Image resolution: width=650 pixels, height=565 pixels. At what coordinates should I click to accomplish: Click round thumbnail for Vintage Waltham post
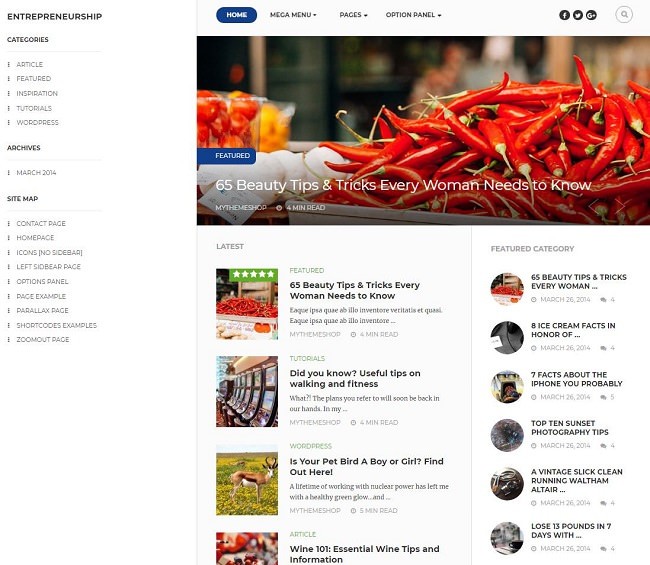point(507,484)
